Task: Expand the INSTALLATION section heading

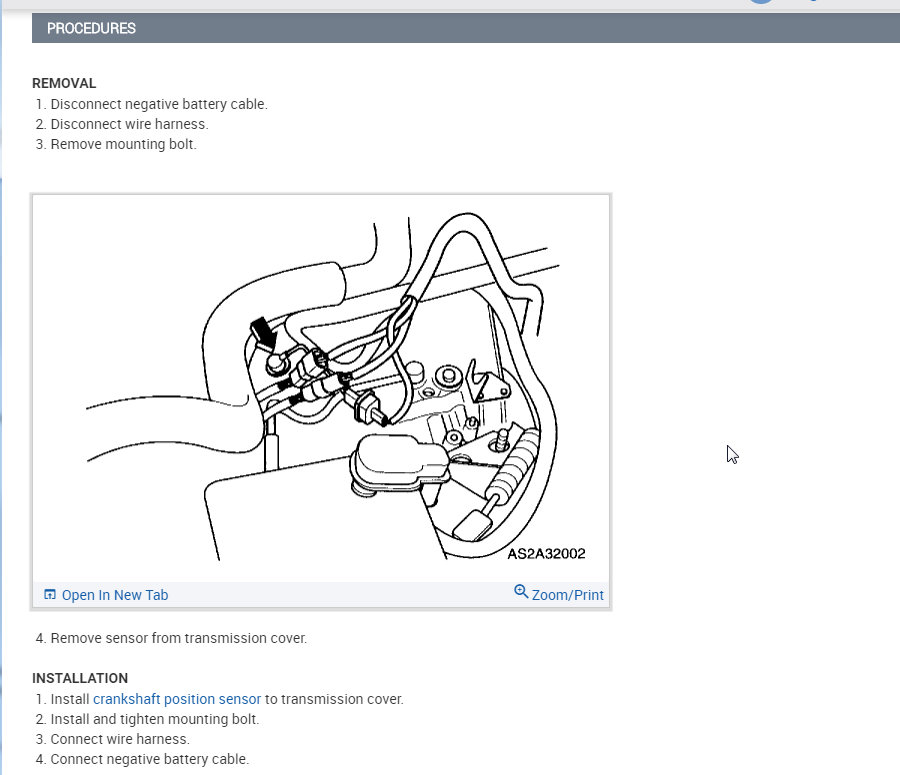Action: pos(80,678)
